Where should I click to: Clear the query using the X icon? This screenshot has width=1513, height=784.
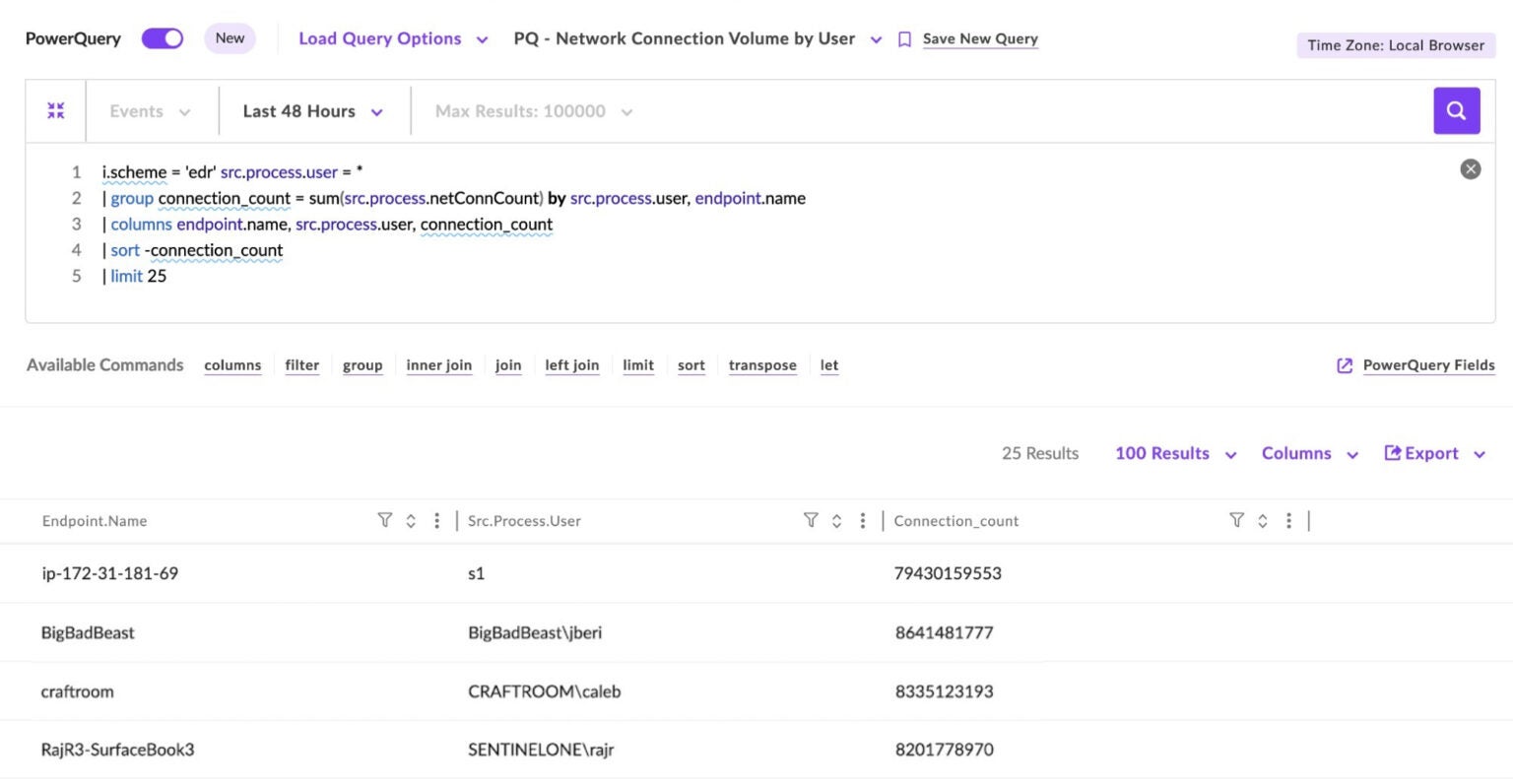pos(1470,168)
